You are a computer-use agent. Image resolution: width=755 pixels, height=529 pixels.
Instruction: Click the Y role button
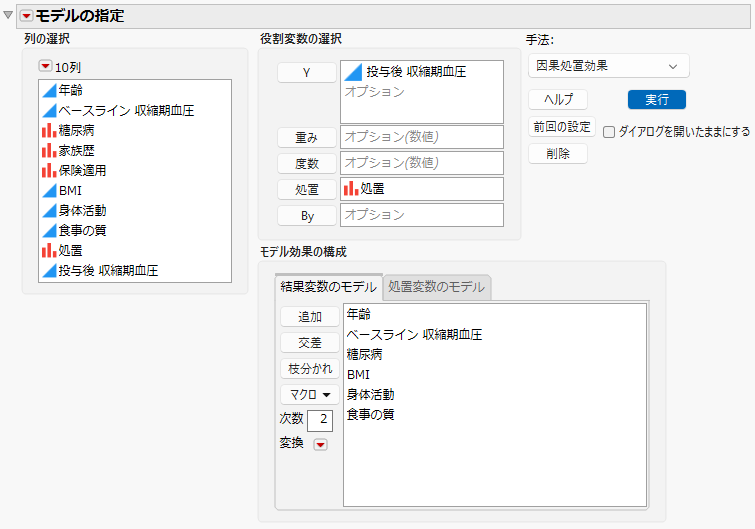307,73
